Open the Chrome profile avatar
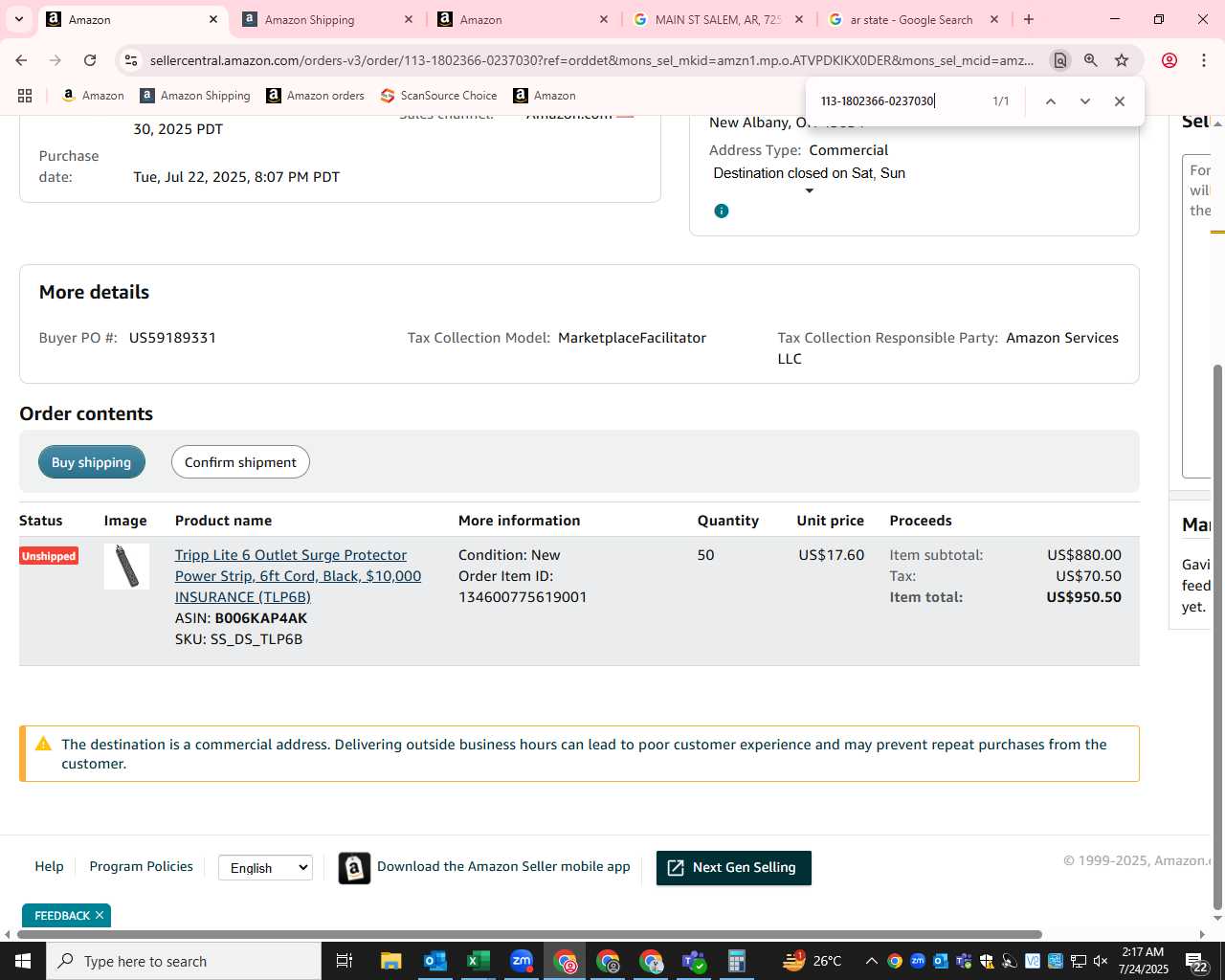1225x980 pixels. click(x=1169, y=60)
